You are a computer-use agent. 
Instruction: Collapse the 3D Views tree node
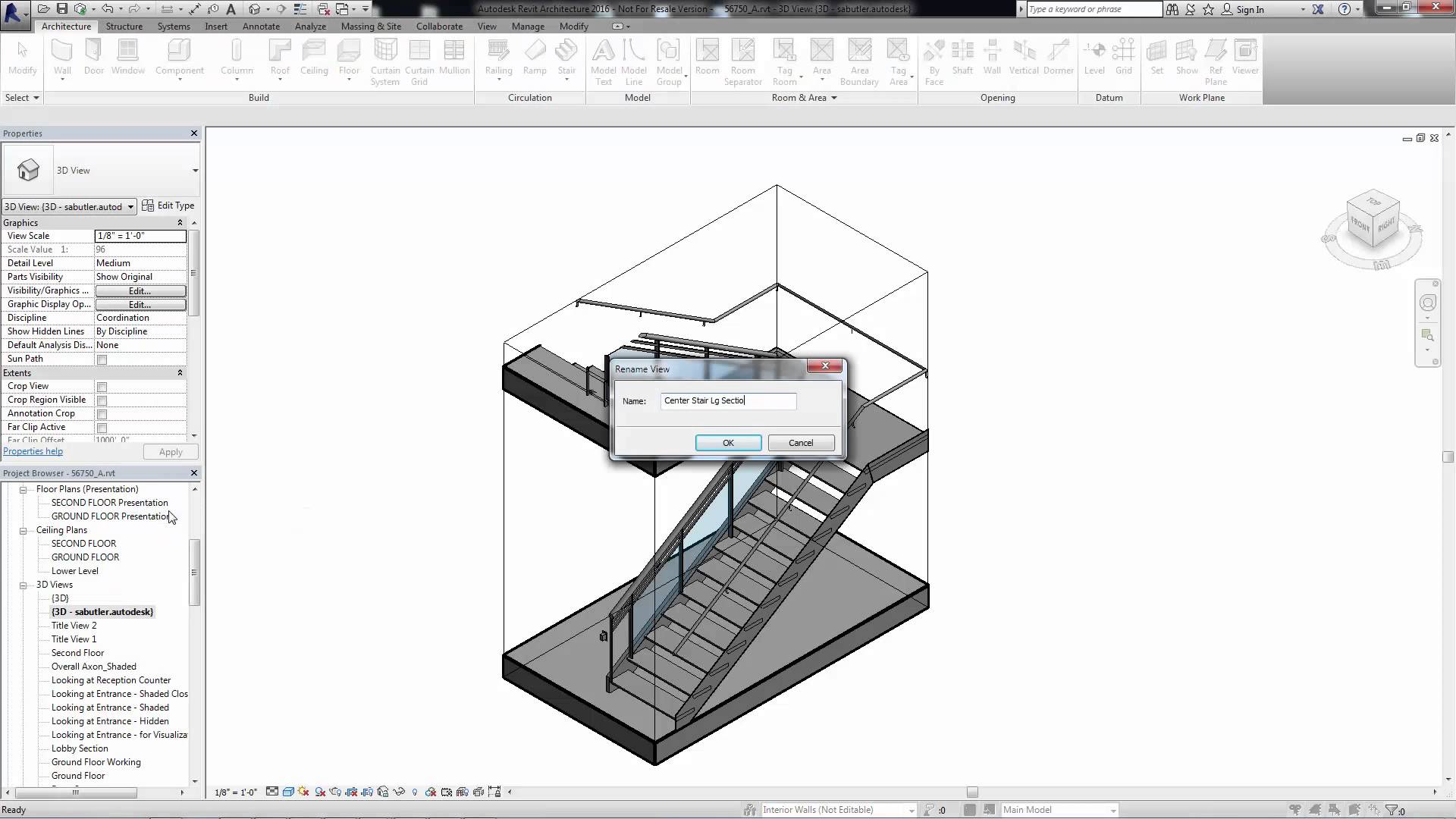point(23,585)
